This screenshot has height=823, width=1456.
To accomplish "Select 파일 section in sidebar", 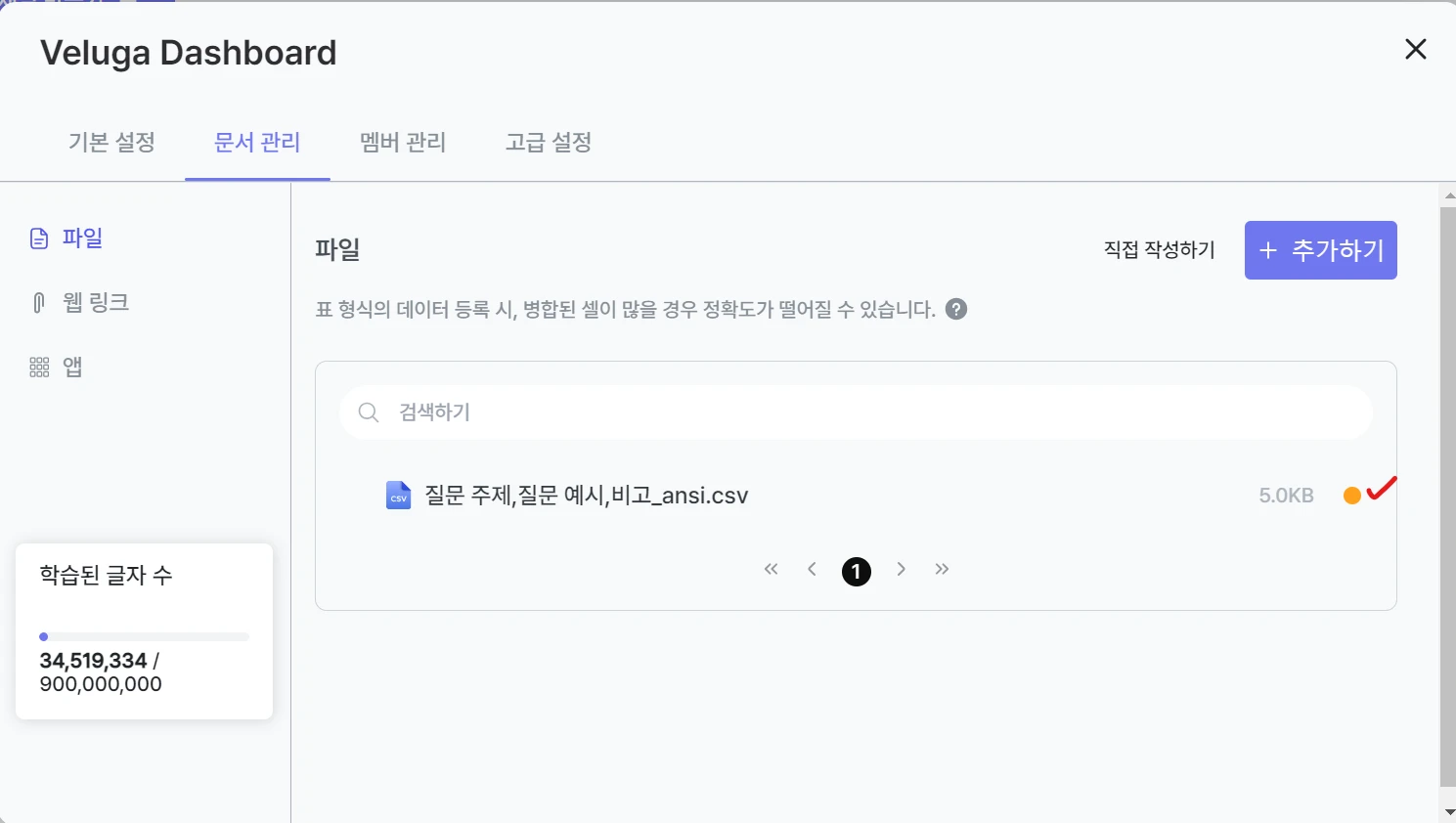I will coord(66,238).
